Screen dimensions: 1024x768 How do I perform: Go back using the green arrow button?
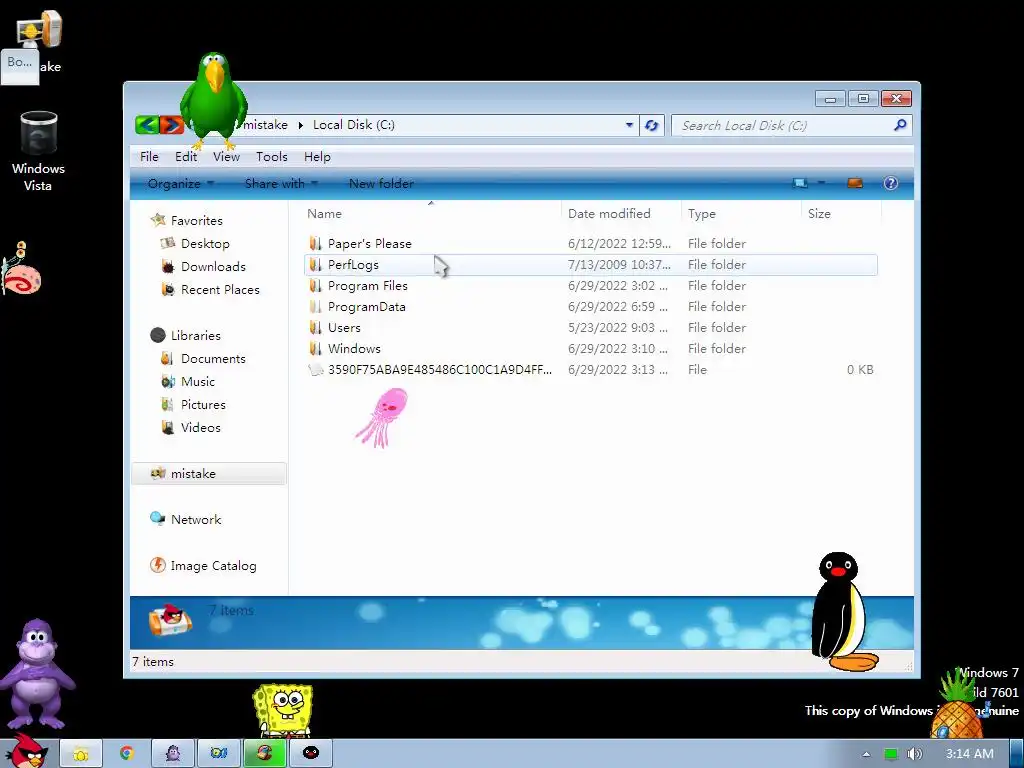click(148, 125)
